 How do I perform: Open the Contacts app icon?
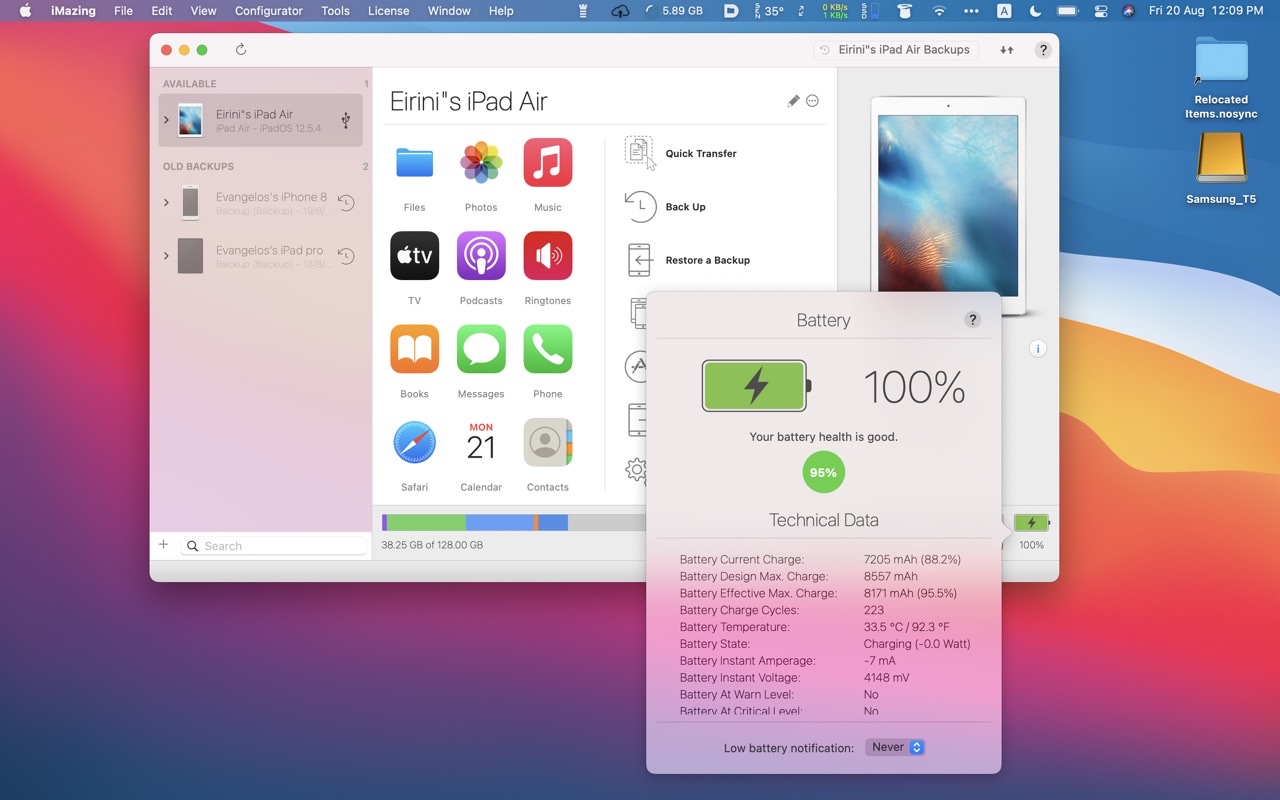(x=548, y=442)
